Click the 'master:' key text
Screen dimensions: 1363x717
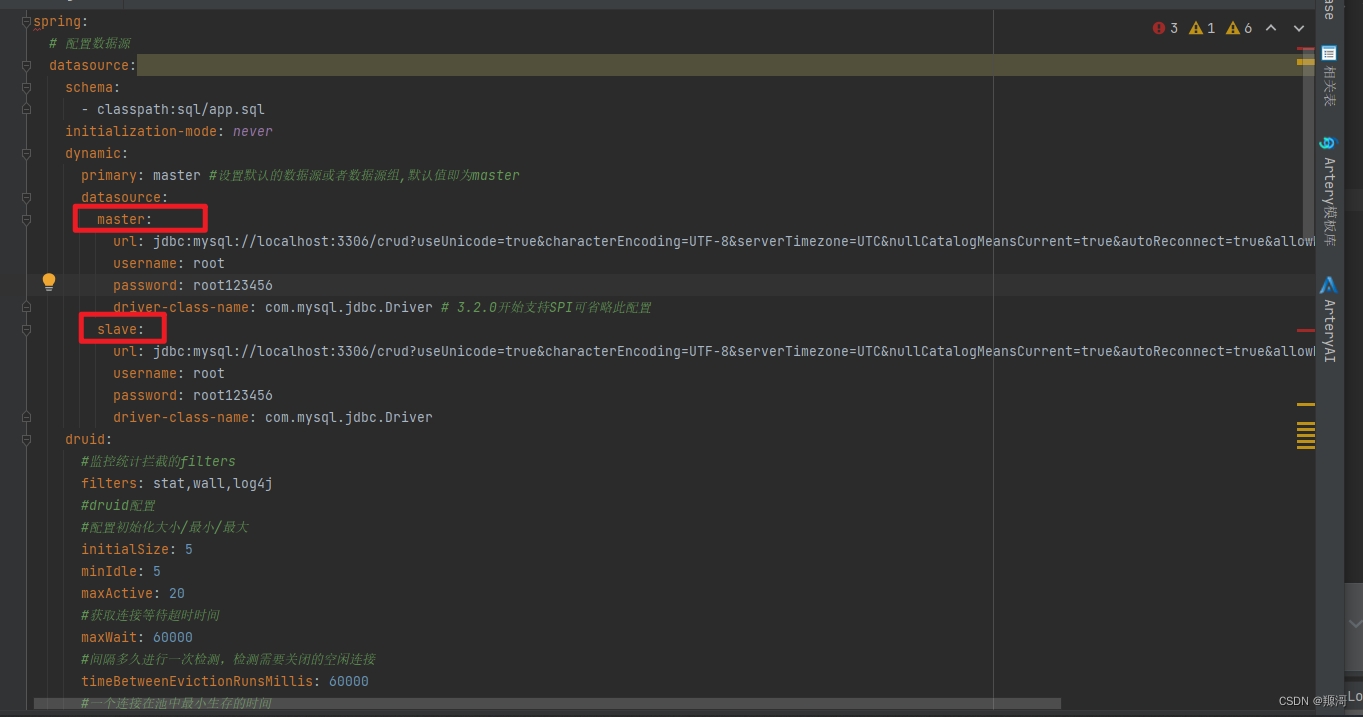click(x=125, y=219)
